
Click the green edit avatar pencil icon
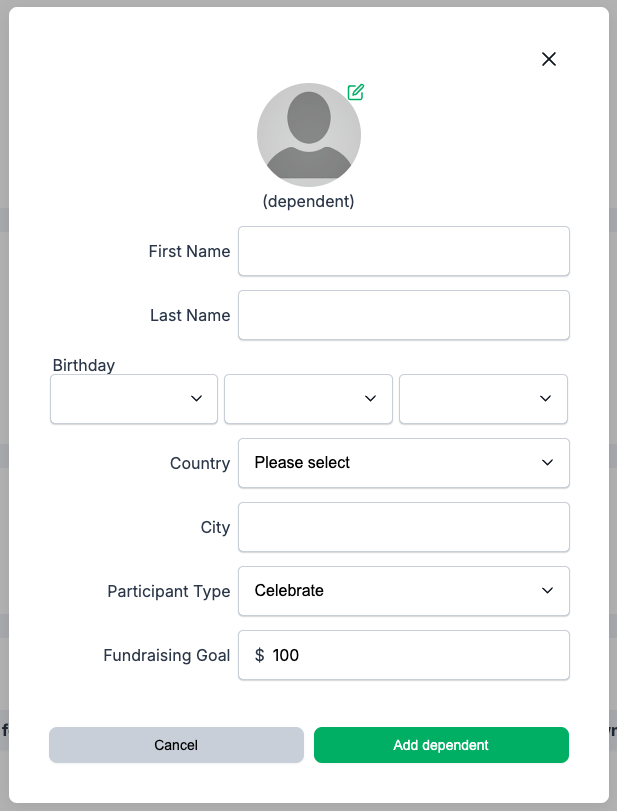[x=355, y=92]
